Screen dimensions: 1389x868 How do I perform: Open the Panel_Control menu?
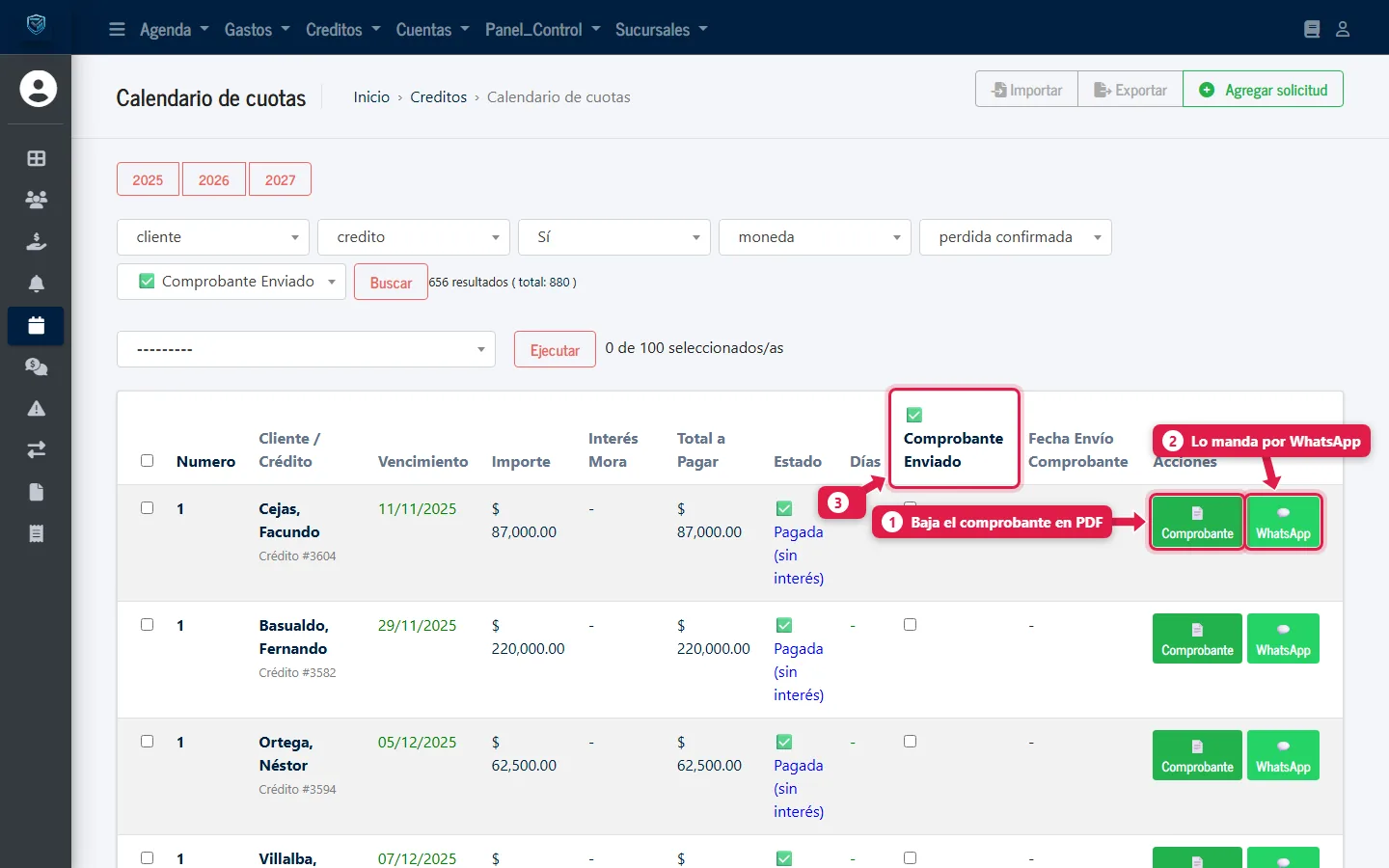pos(542,29)
